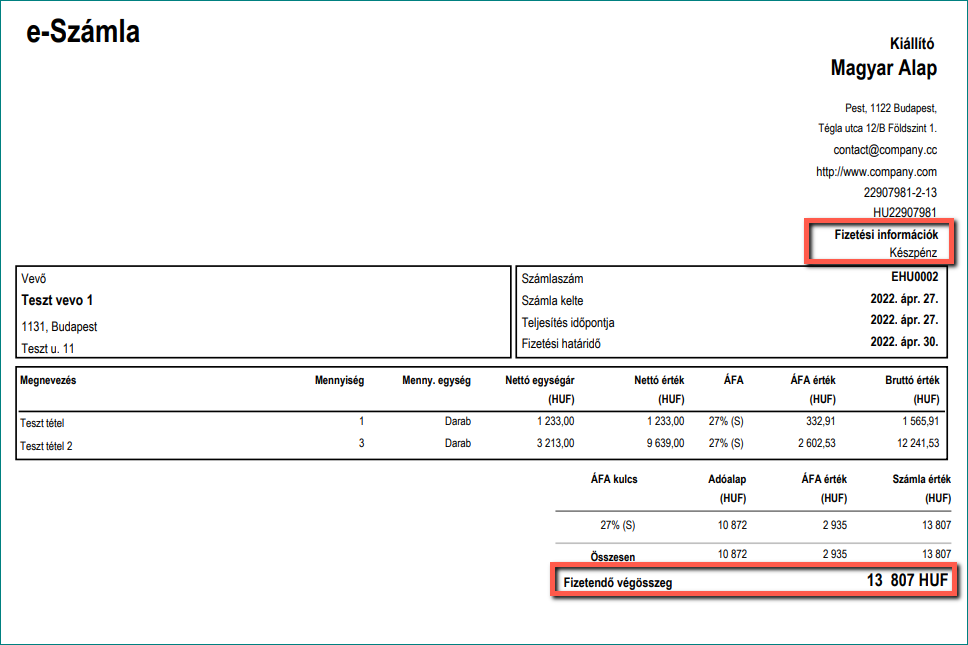
Task: Select the Teszt tétel 2 item name
Action: click(46, 446)
